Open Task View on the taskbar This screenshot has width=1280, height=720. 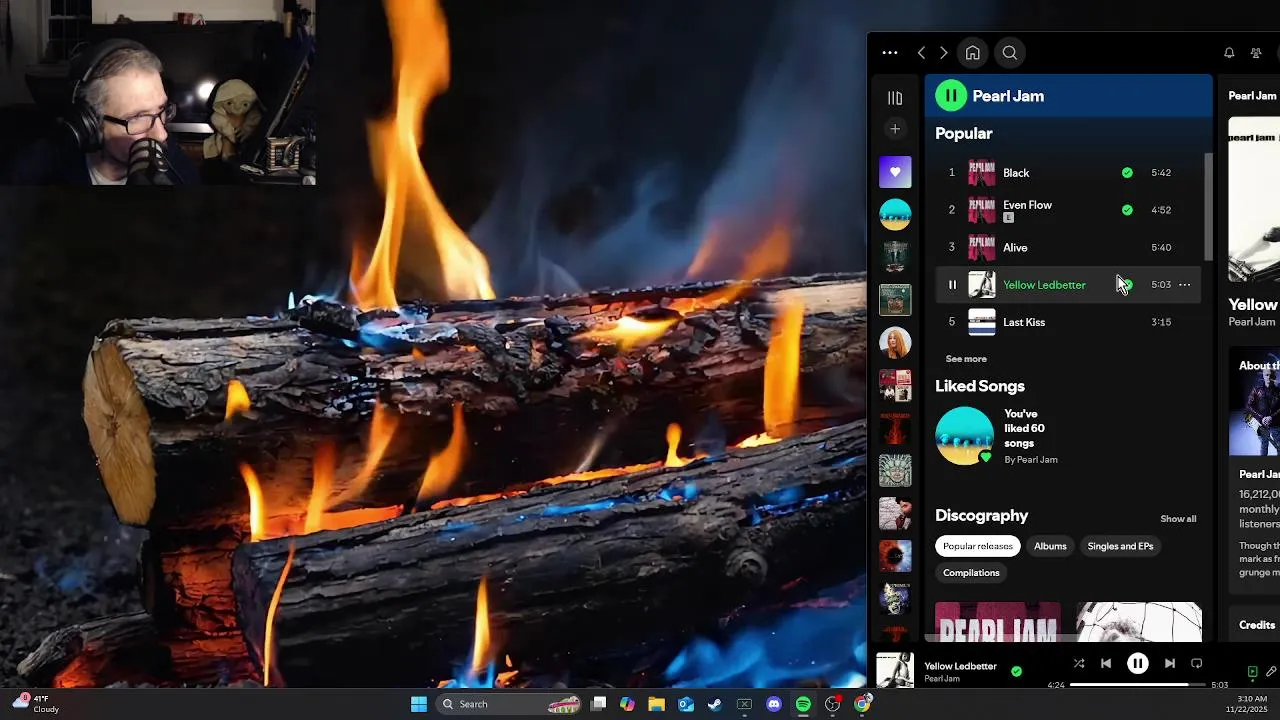[x=598, y=704]
